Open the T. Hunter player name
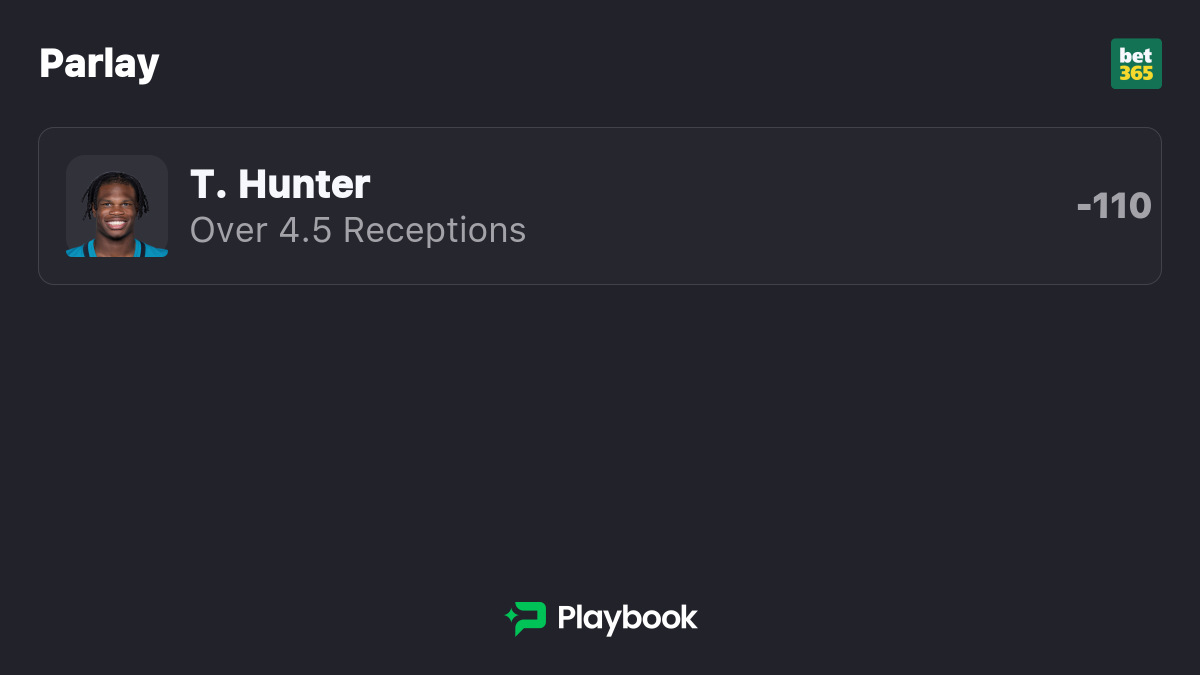 coord(280,184)
